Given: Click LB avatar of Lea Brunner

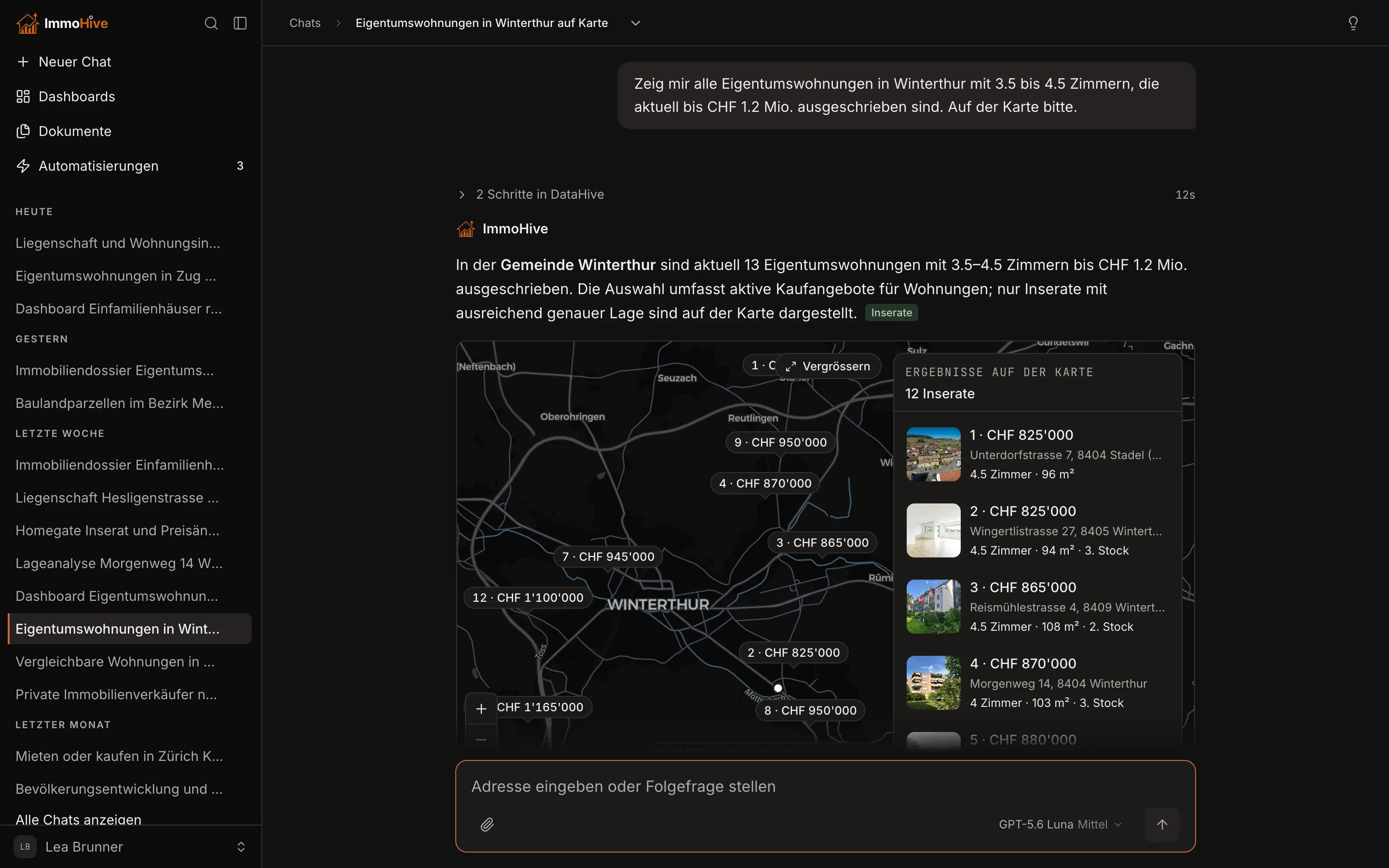Looking at the screenshot, I should (25, 847).
